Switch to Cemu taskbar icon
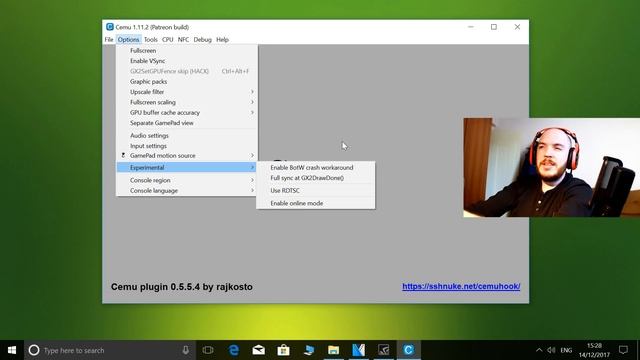640x360 pixels. click(408, 350)
